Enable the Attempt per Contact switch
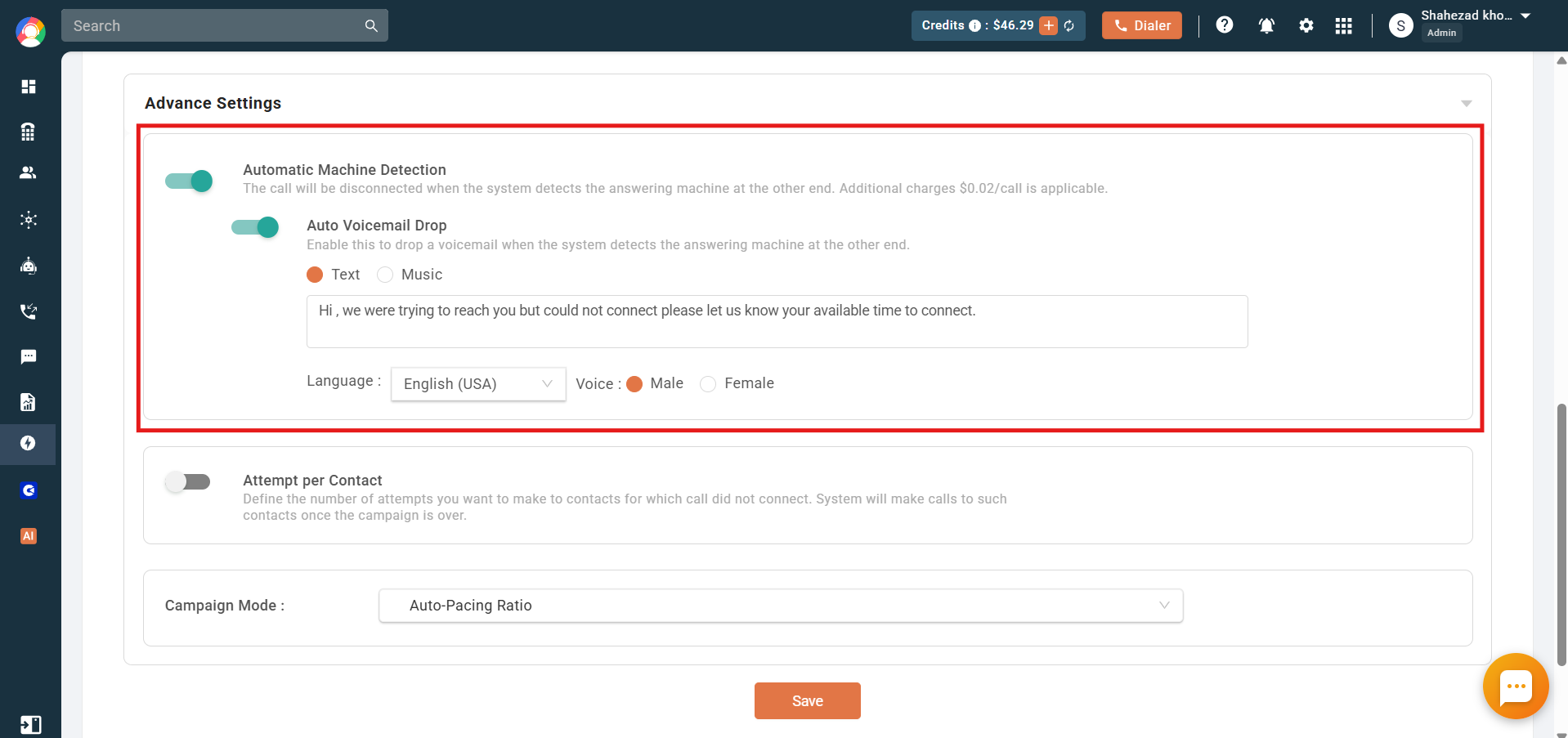The image size is (1568, 738). [x=187, y=481]
